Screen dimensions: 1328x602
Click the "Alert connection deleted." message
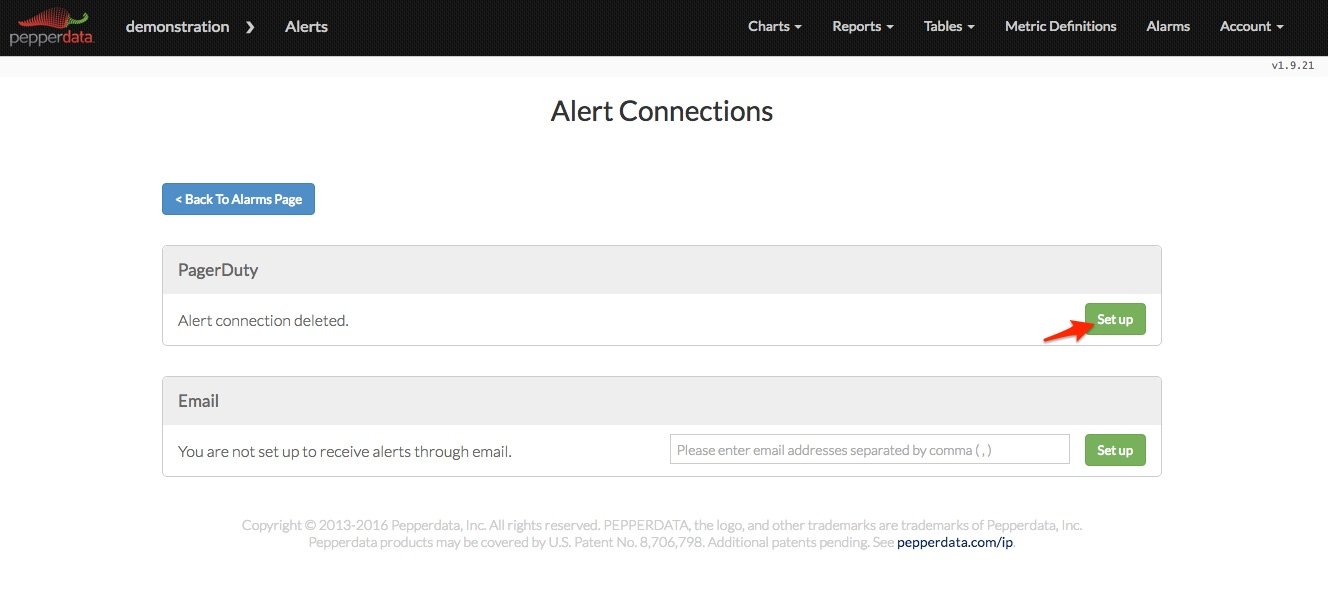(263, 321)
